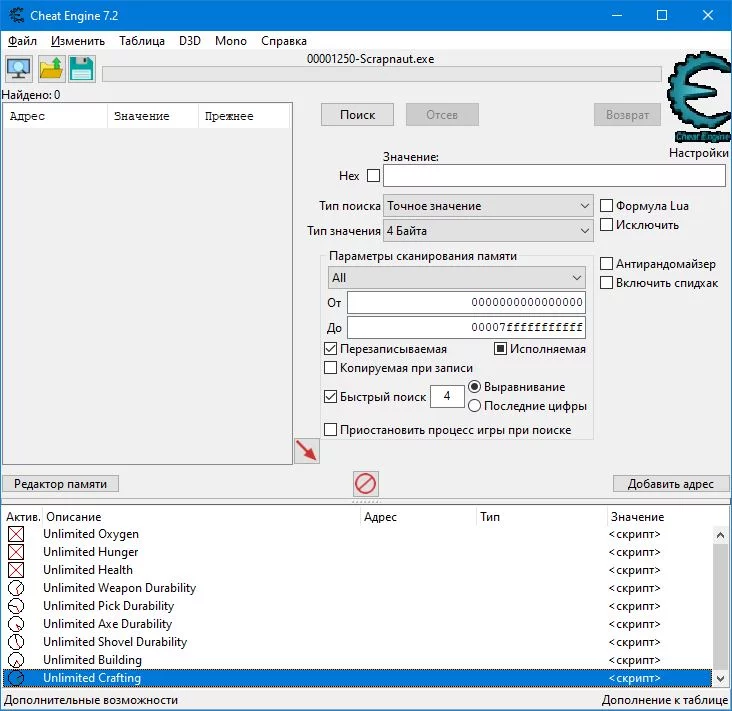Check Копируемая при записи
The width and height of the screenshot is (732, 711).
pyautogui.click(x=331, y=368)
